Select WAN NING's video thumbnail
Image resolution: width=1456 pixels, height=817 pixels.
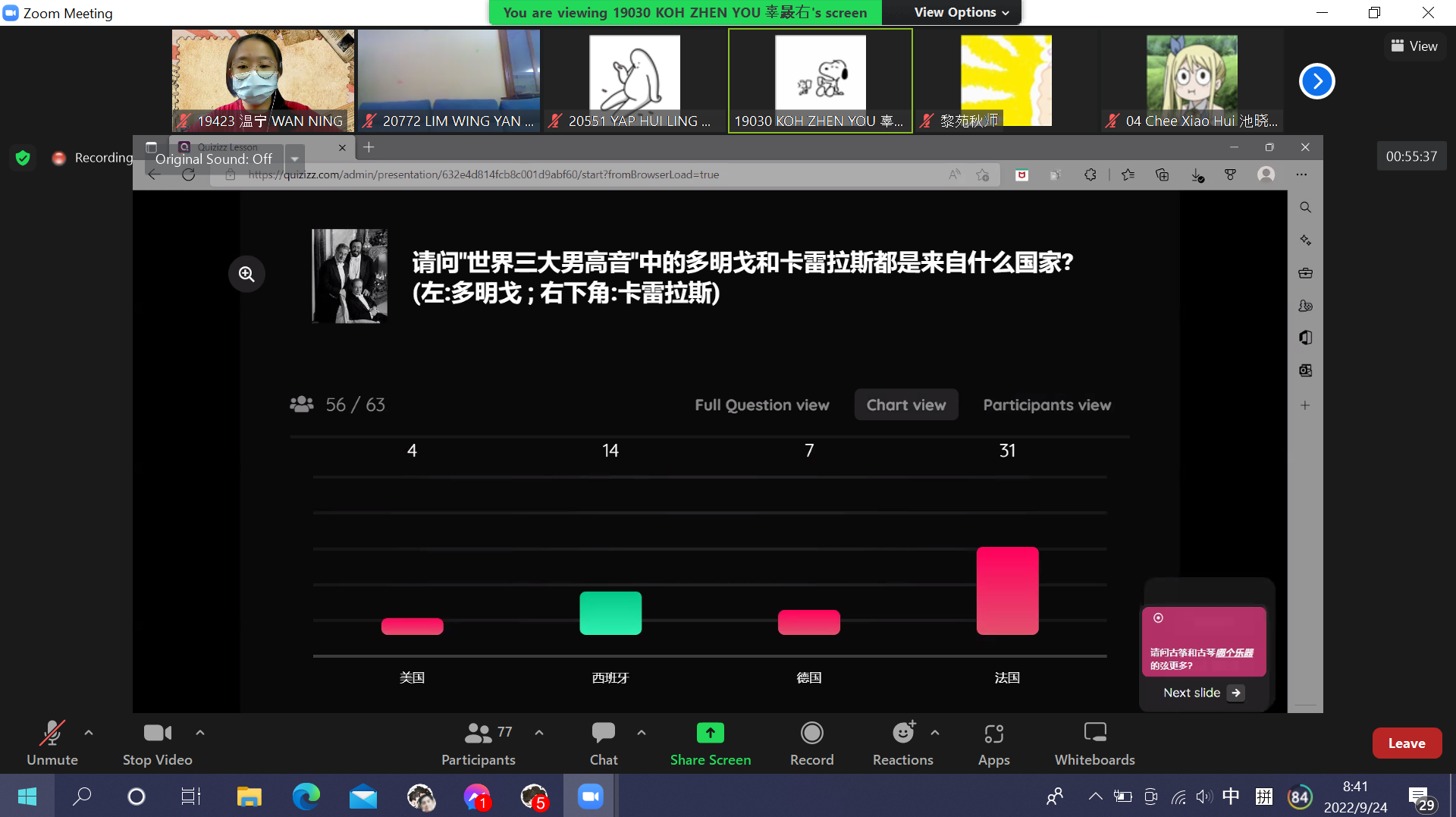pos(263,80)
